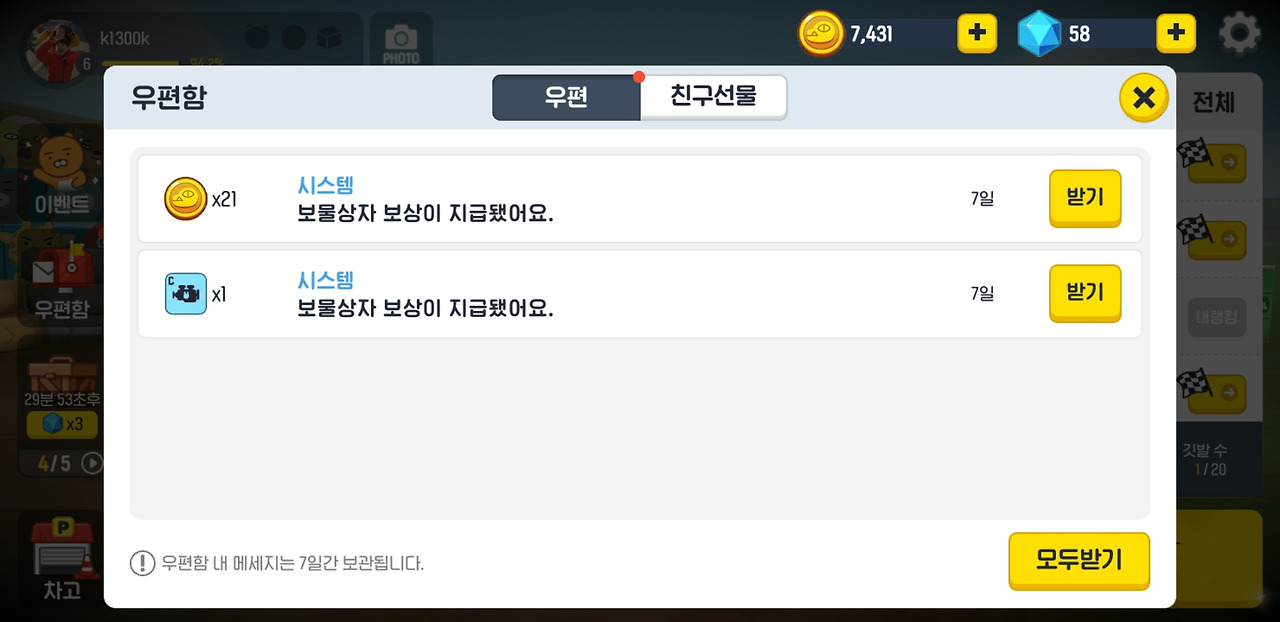Claim everything with 모두받기 button
Screen dimensions: 1280x622
pos(1079,561)
